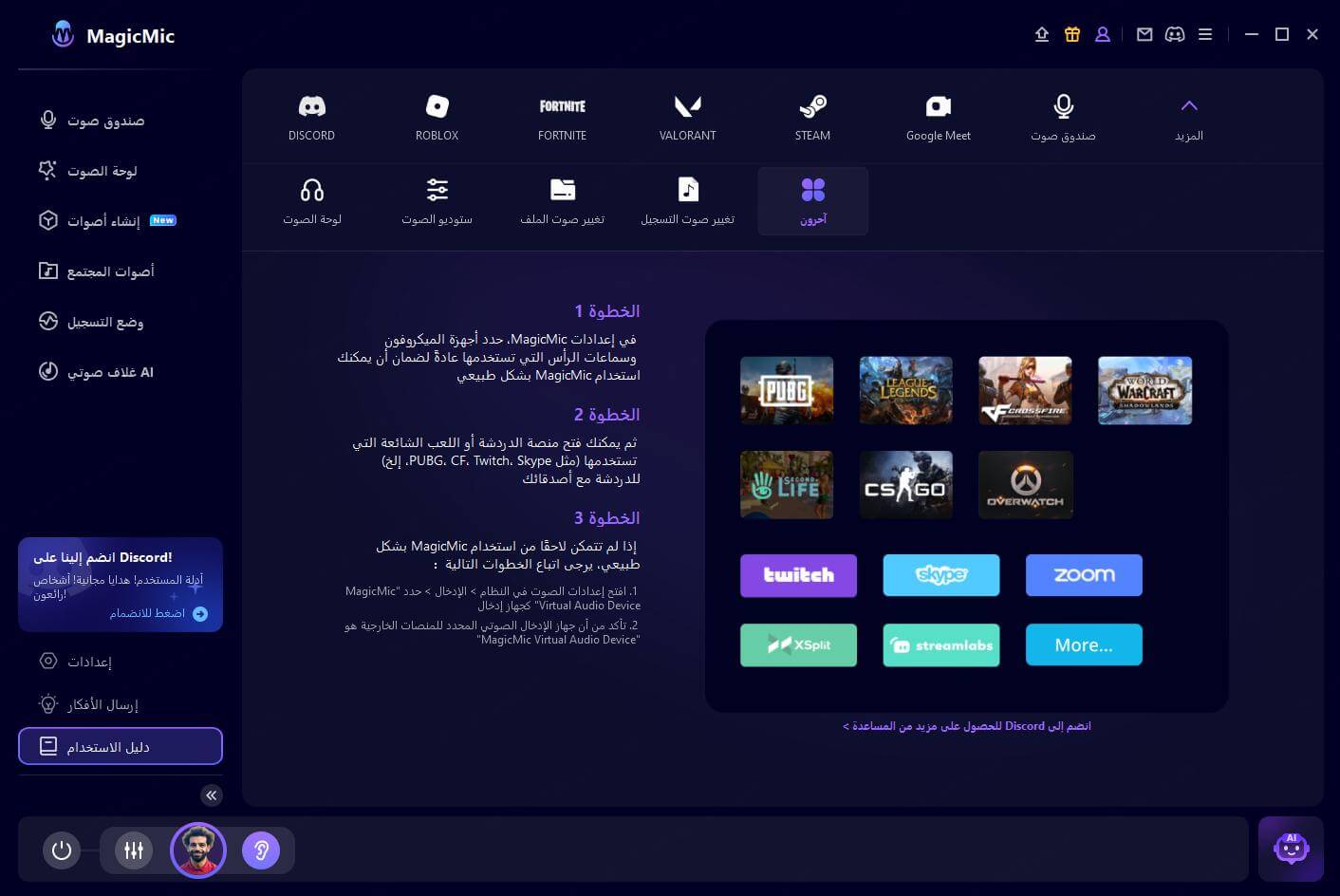The image size is (1340, 896).
Task: Click the Second Life thumbnail
Action: (x=787, y=485)
